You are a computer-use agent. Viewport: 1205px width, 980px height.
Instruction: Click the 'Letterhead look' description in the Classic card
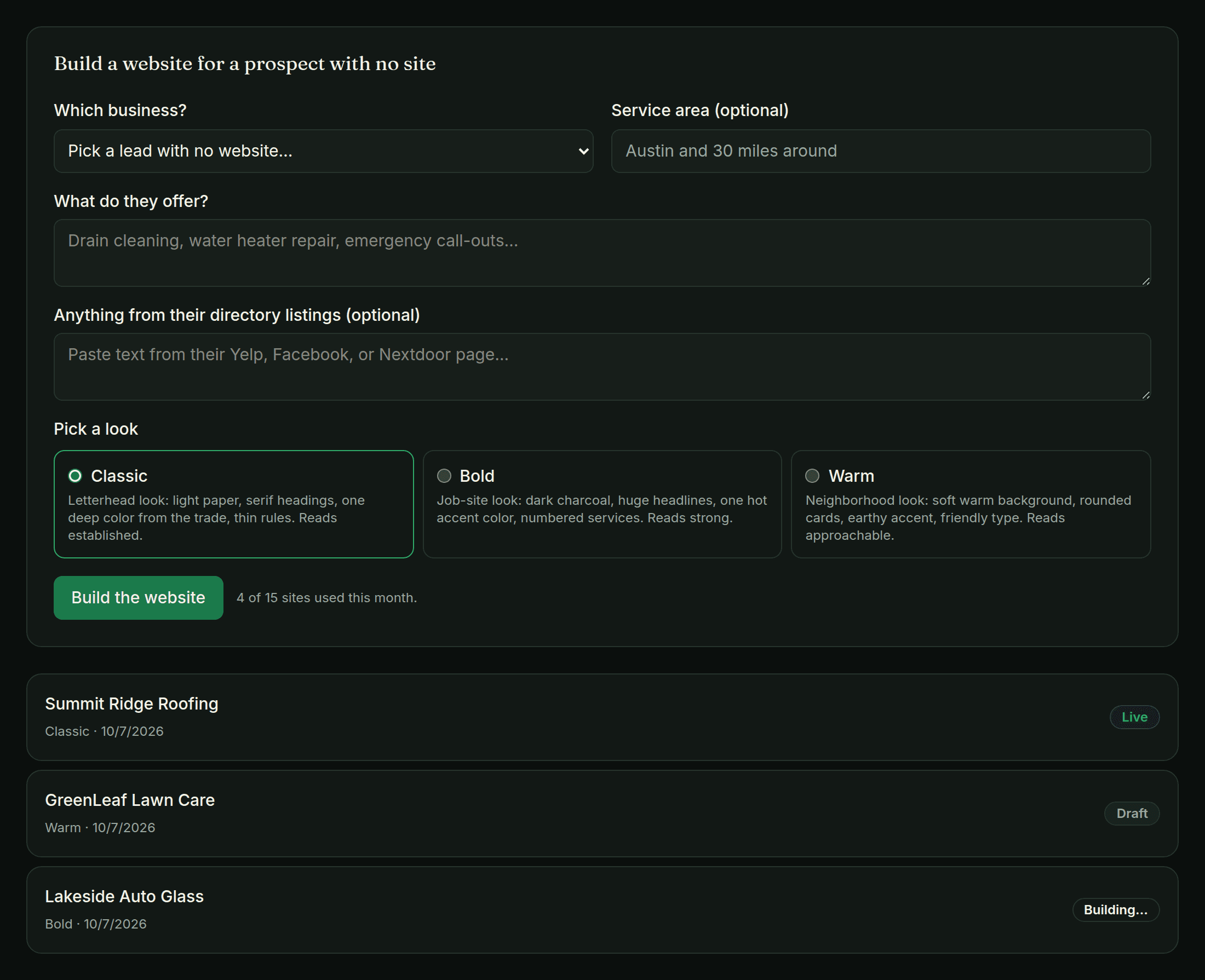click(x=216, y=518)
